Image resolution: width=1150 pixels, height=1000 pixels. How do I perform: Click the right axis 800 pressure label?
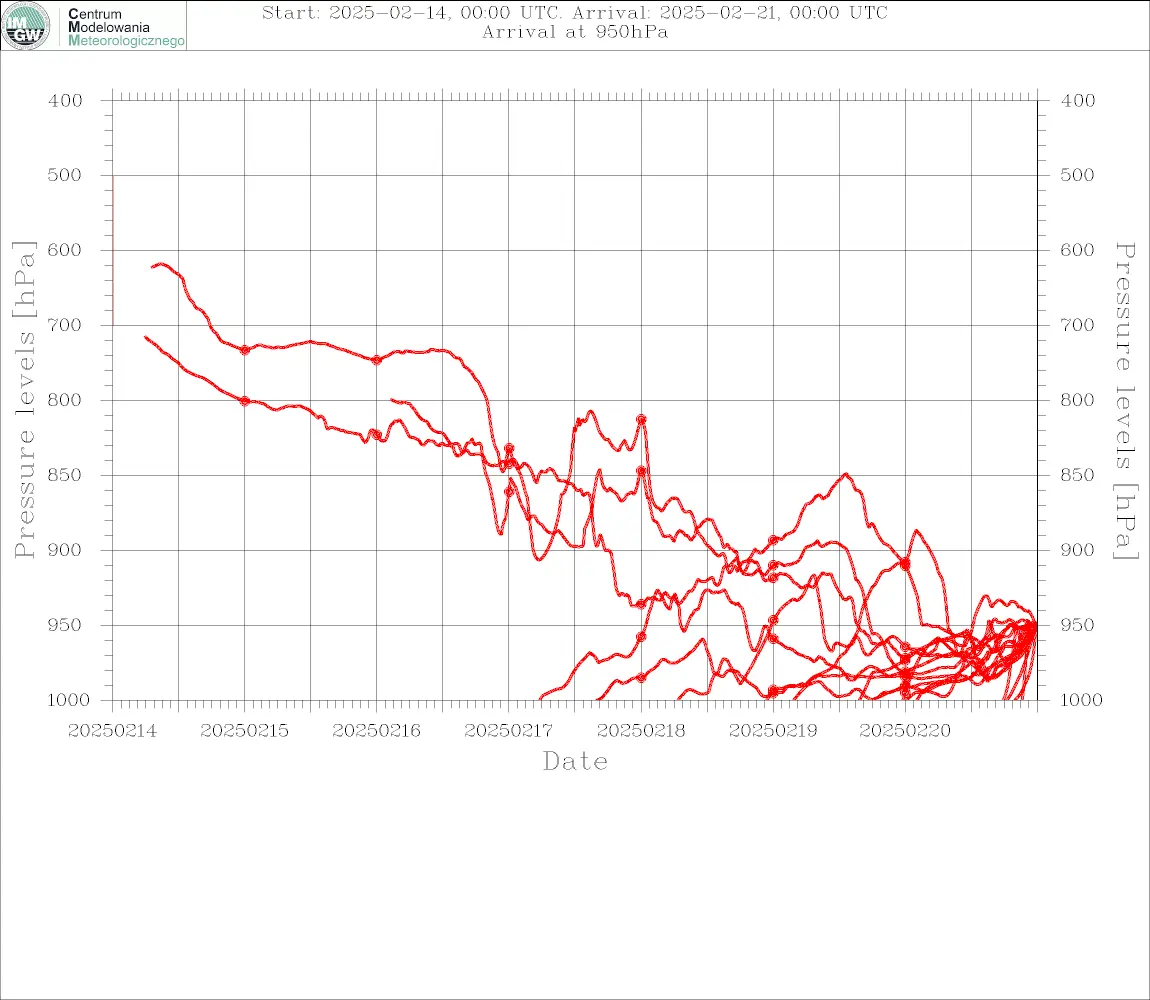[x=1077, y=401]
